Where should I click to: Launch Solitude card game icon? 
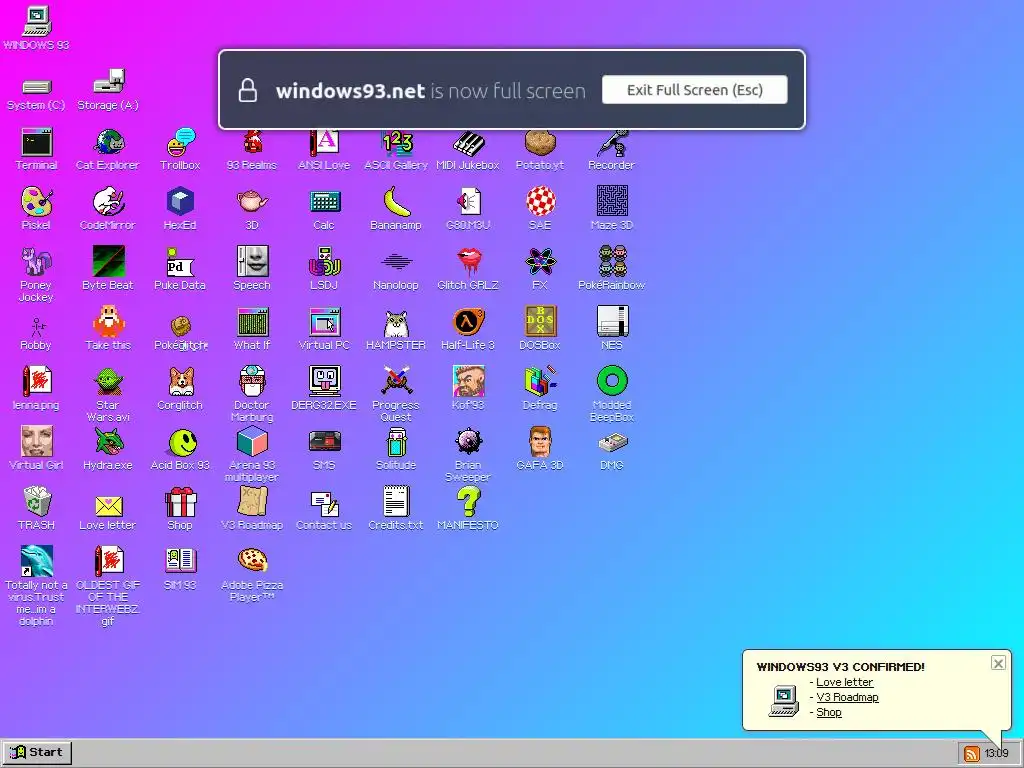[x=396, y=442]
